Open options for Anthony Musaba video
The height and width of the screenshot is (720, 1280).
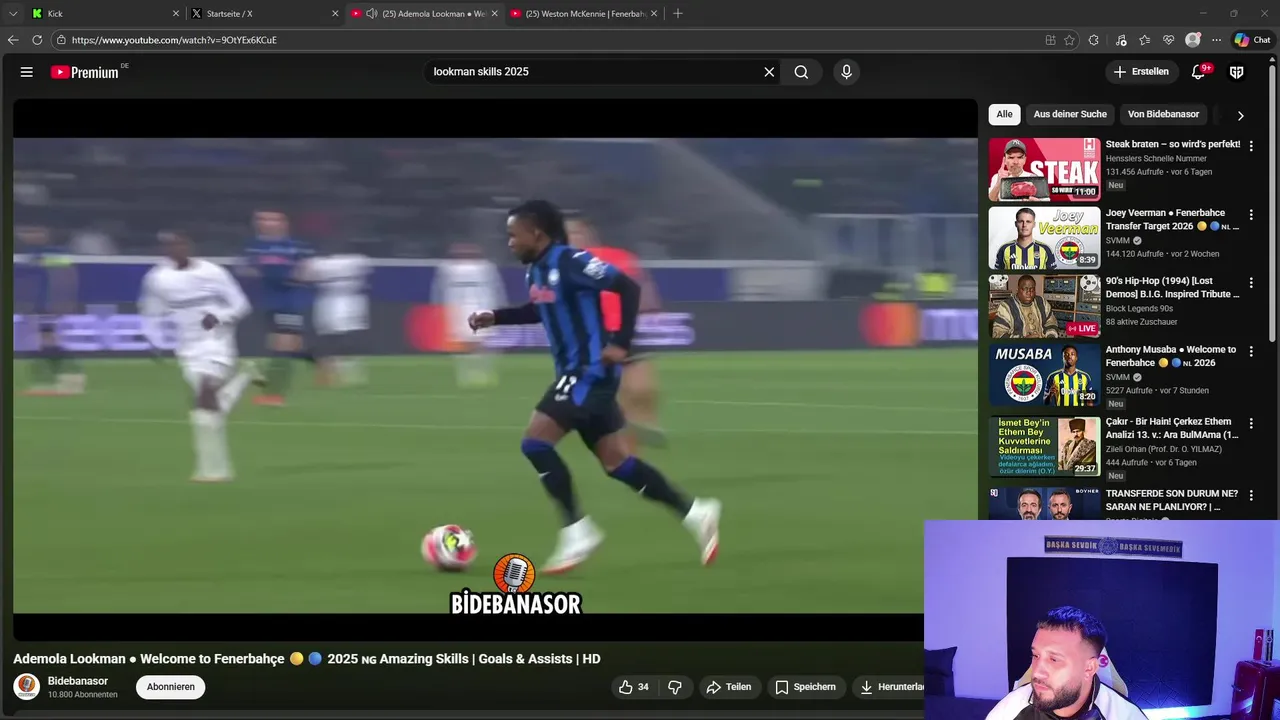coord(1251,351)
